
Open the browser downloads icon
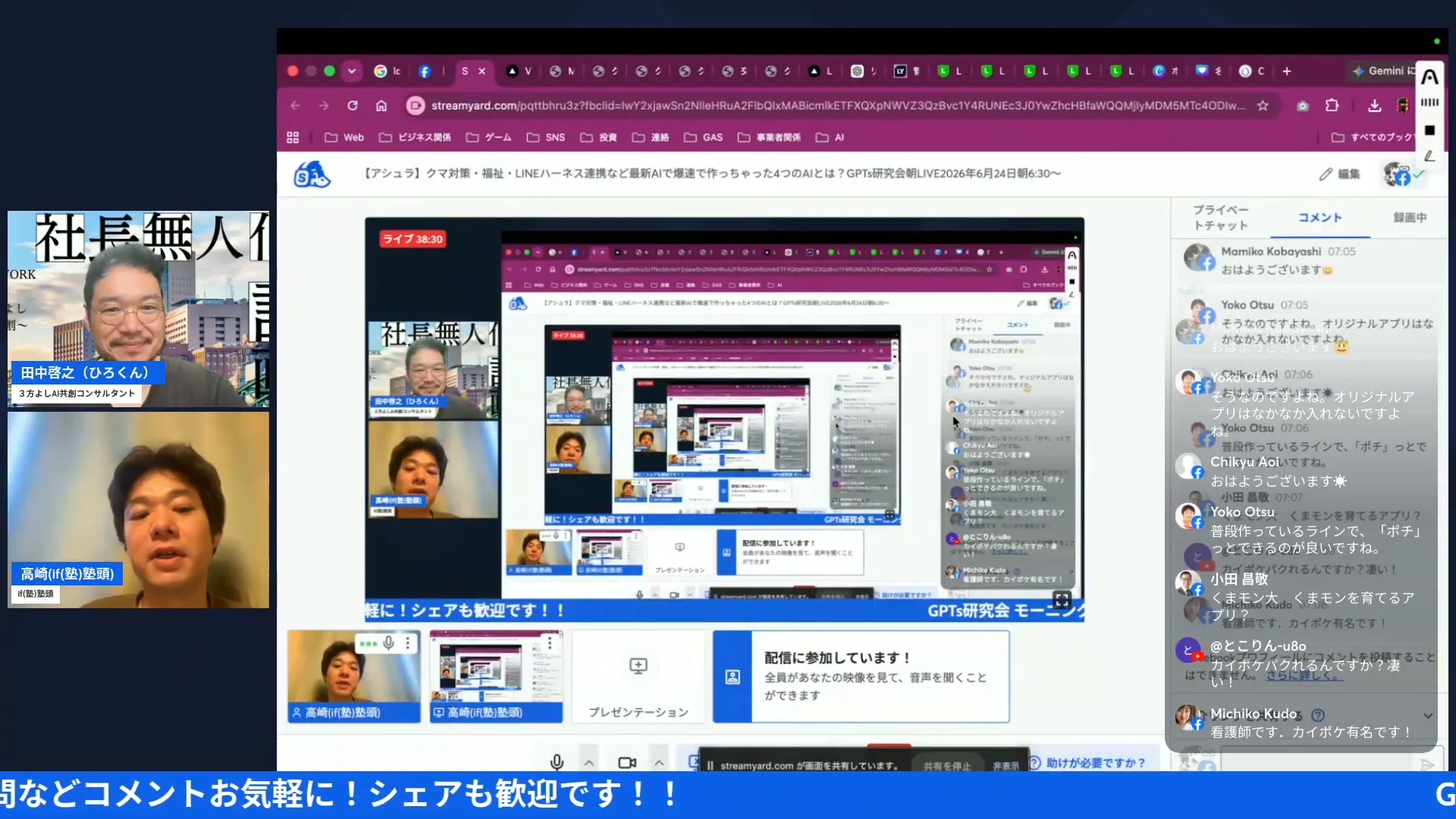(x=1374, y=105)
